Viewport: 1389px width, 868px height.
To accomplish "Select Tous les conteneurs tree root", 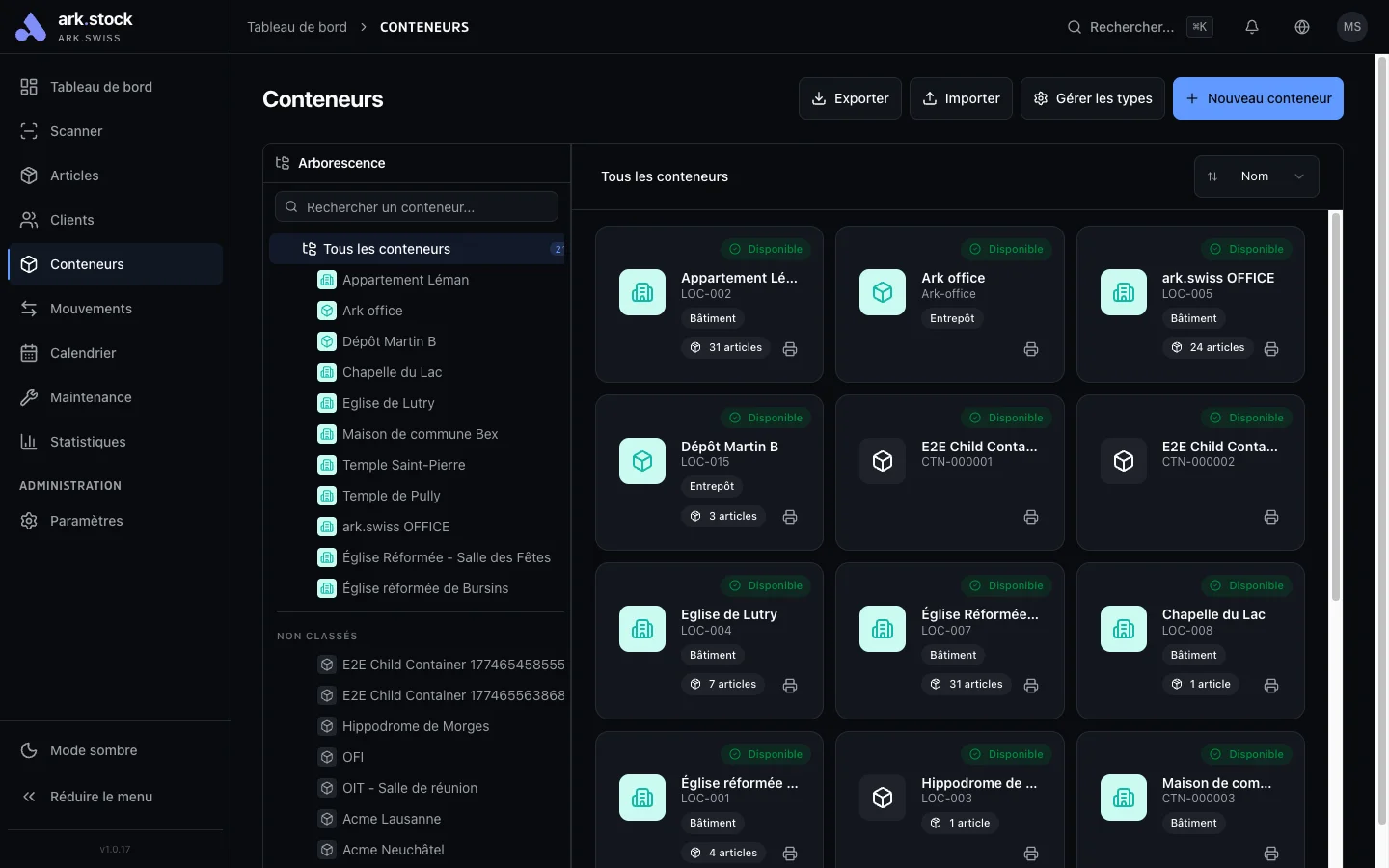I will click(x=387, y=249).
